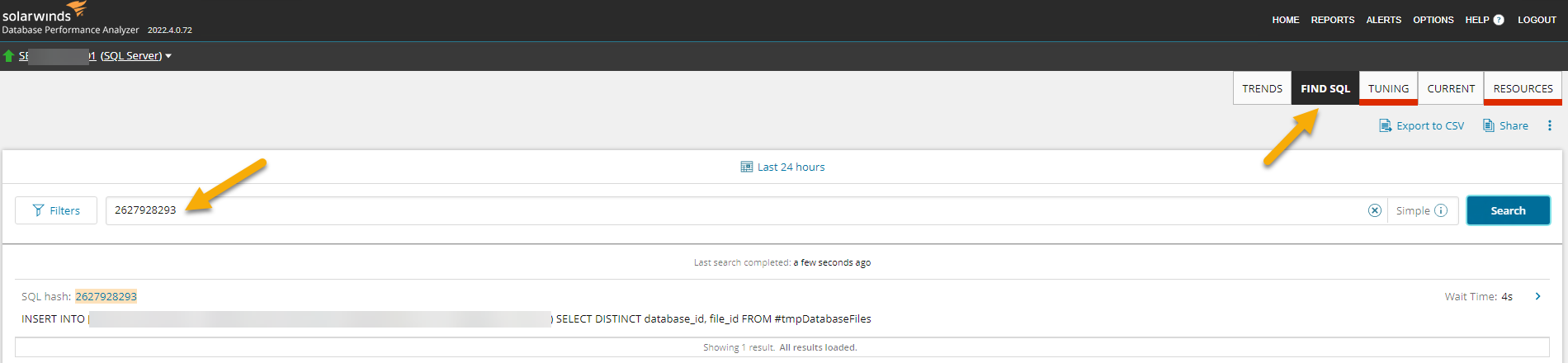
Task: Click the Help question mark icon
Action: [x=1499, y=20]
